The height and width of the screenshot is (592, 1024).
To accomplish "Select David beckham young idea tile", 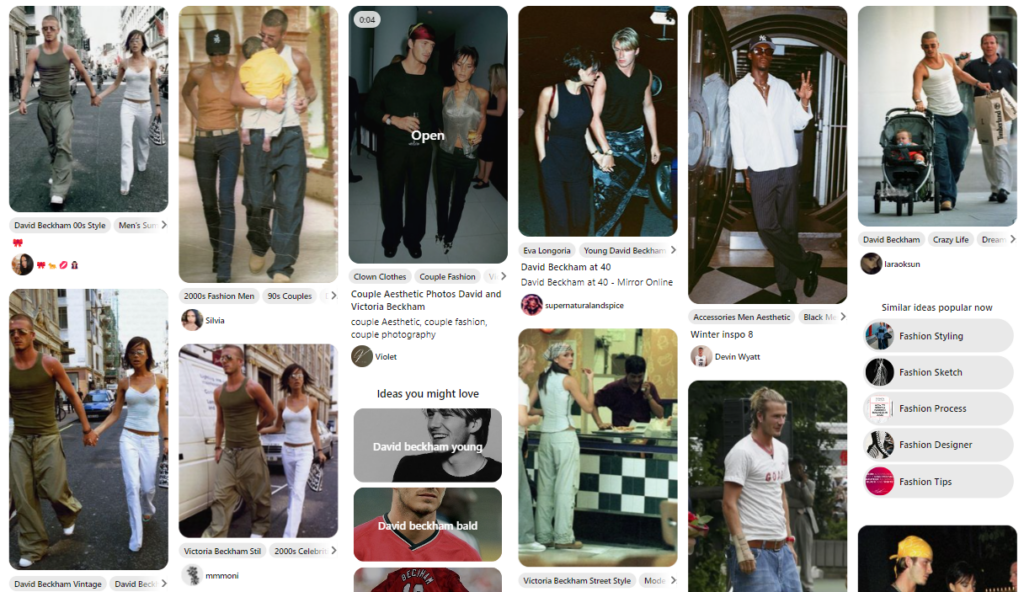I will [428, 446].
